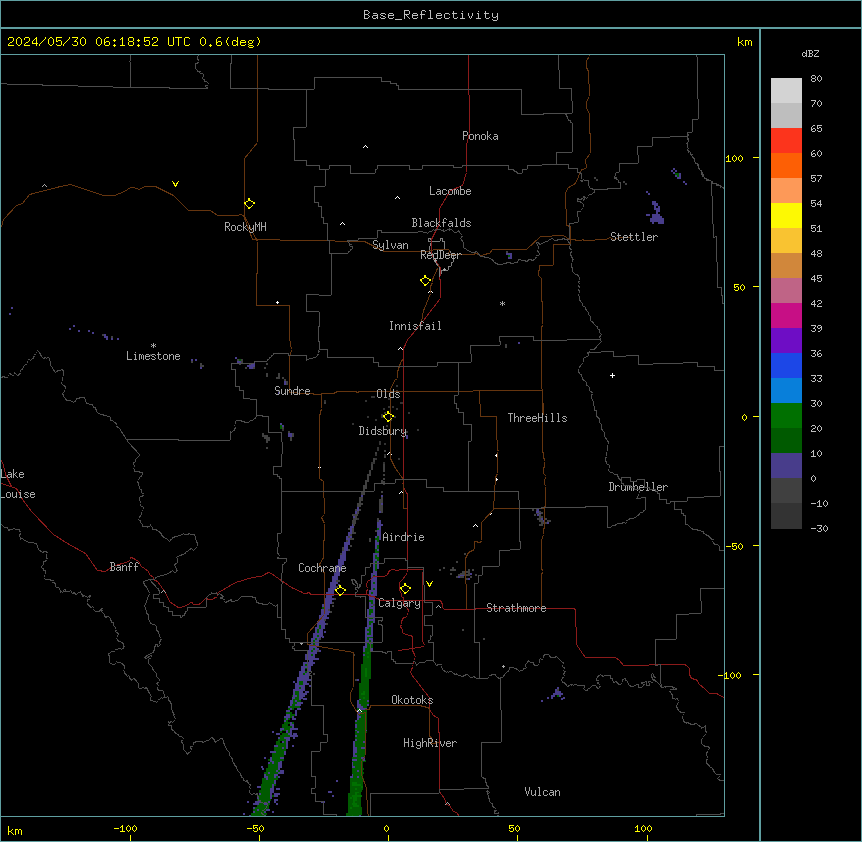Click the km unit label at bottom left

click(x=15, y=831)
